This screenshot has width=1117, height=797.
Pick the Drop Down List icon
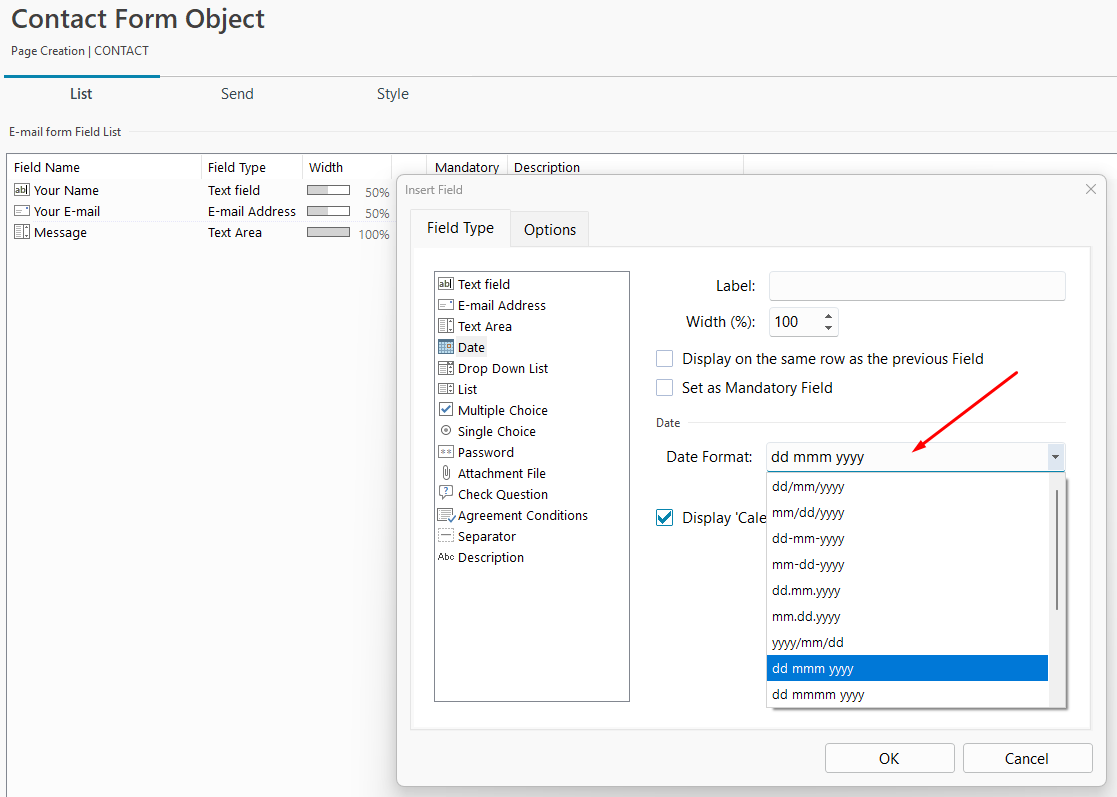coord(445,368)
